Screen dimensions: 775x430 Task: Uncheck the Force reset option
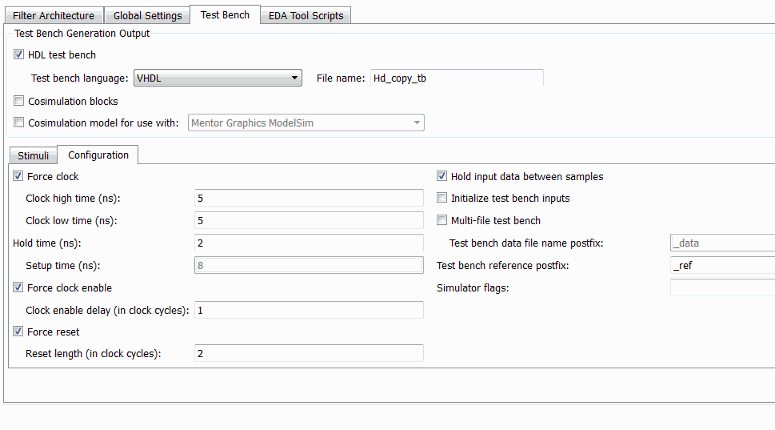(x=19, y=332)
